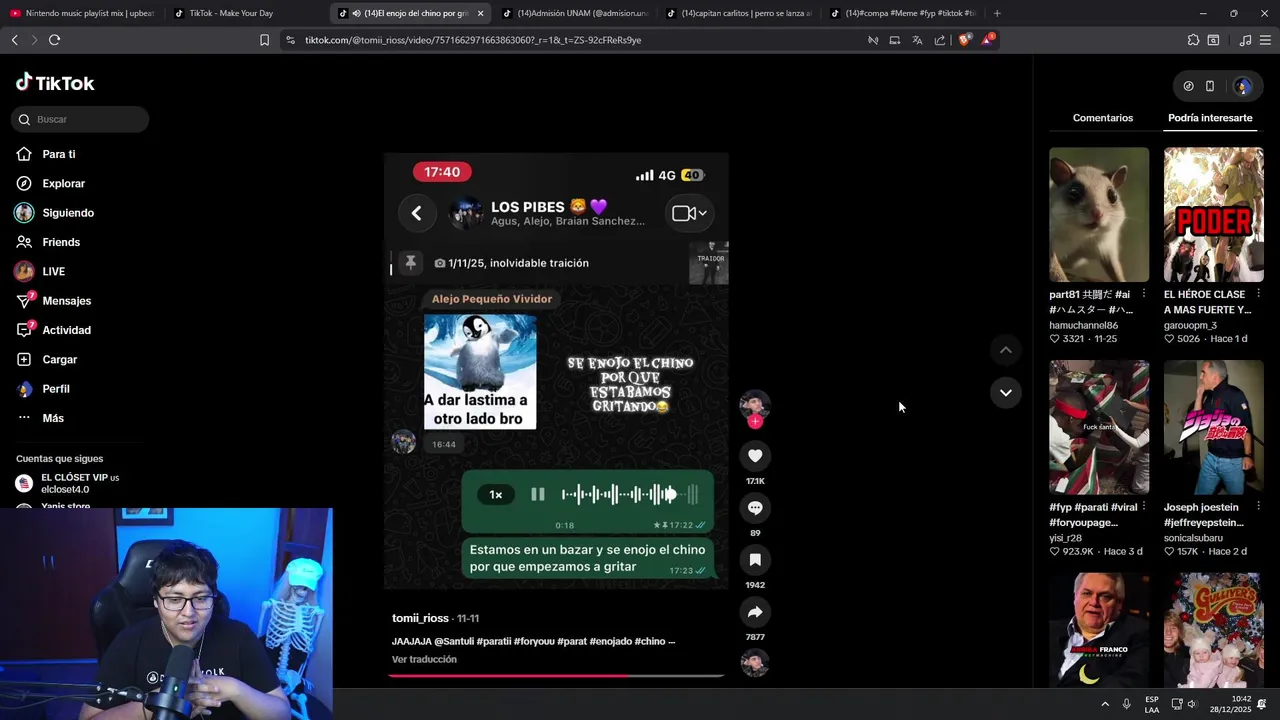1280x720 pixels.
Task: Click the tomii_rioss username link
Action: pyautogui.click(x=421, y=618)
